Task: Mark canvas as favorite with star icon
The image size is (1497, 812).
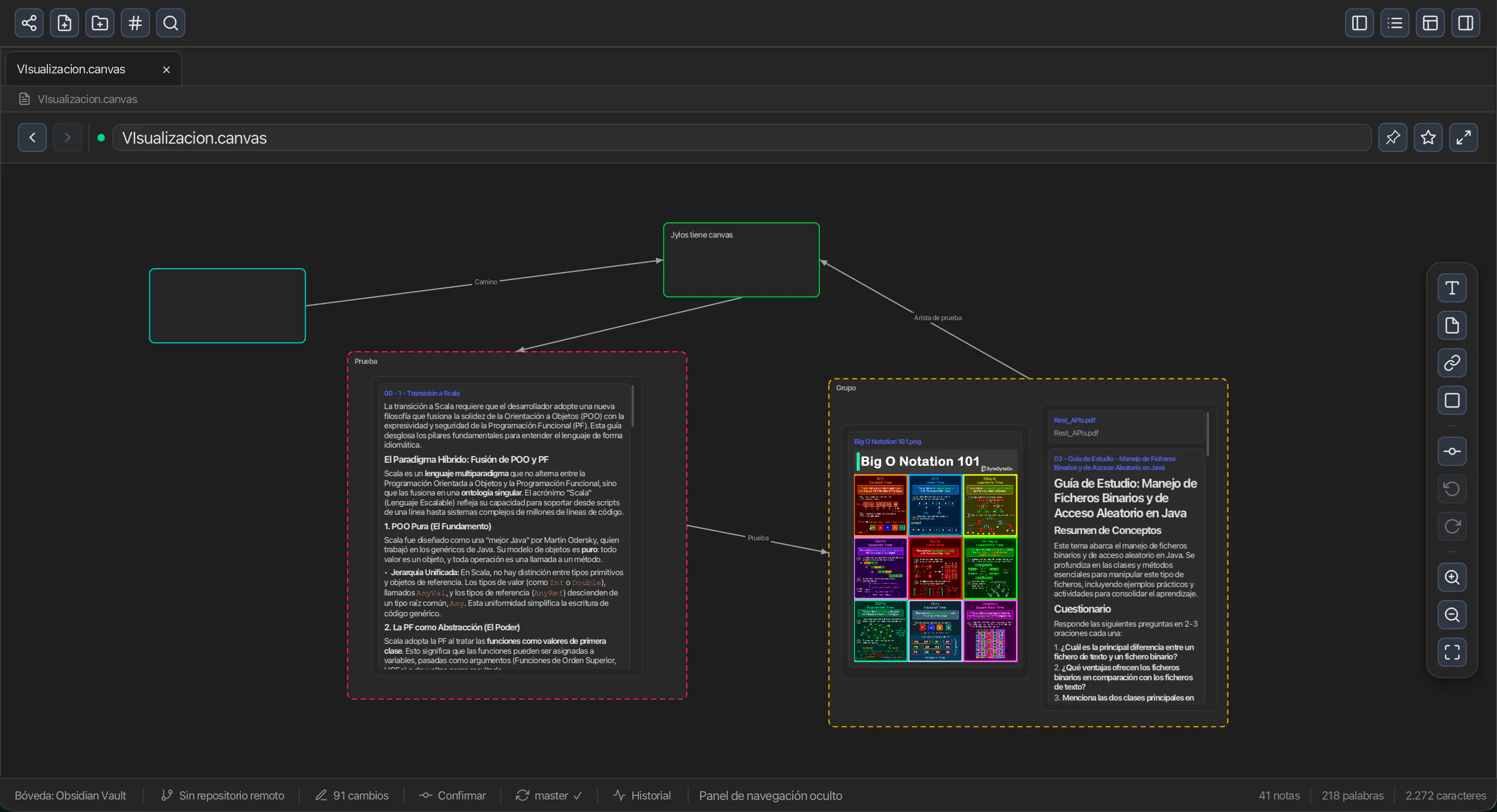Action: (x=1428, y=138)
